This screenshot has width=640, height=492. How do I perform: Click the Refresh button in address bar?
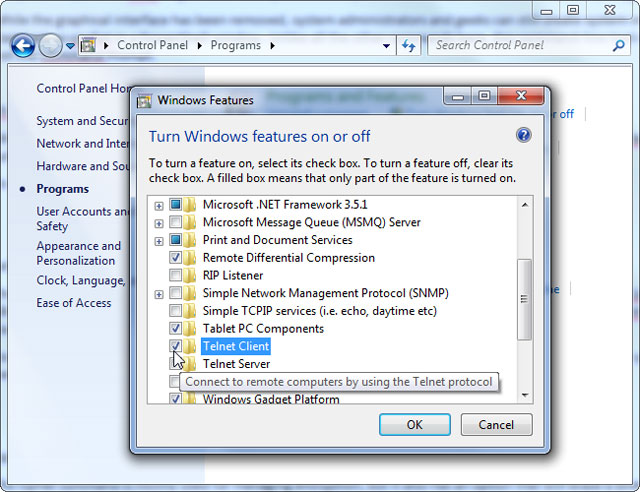pos(409,45)
